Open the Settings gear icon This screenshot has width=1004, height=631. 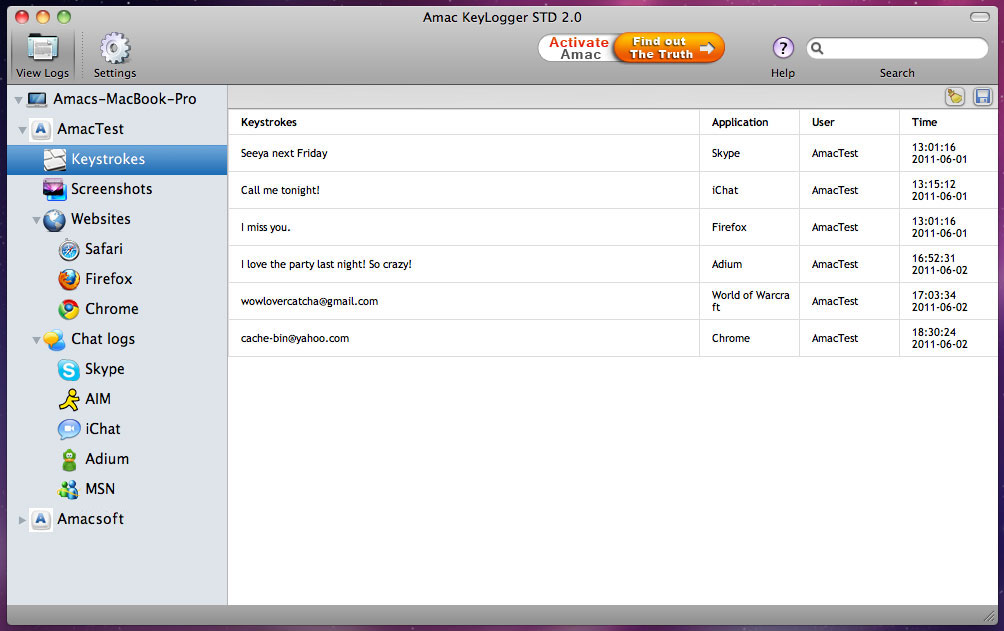(115, 48)
